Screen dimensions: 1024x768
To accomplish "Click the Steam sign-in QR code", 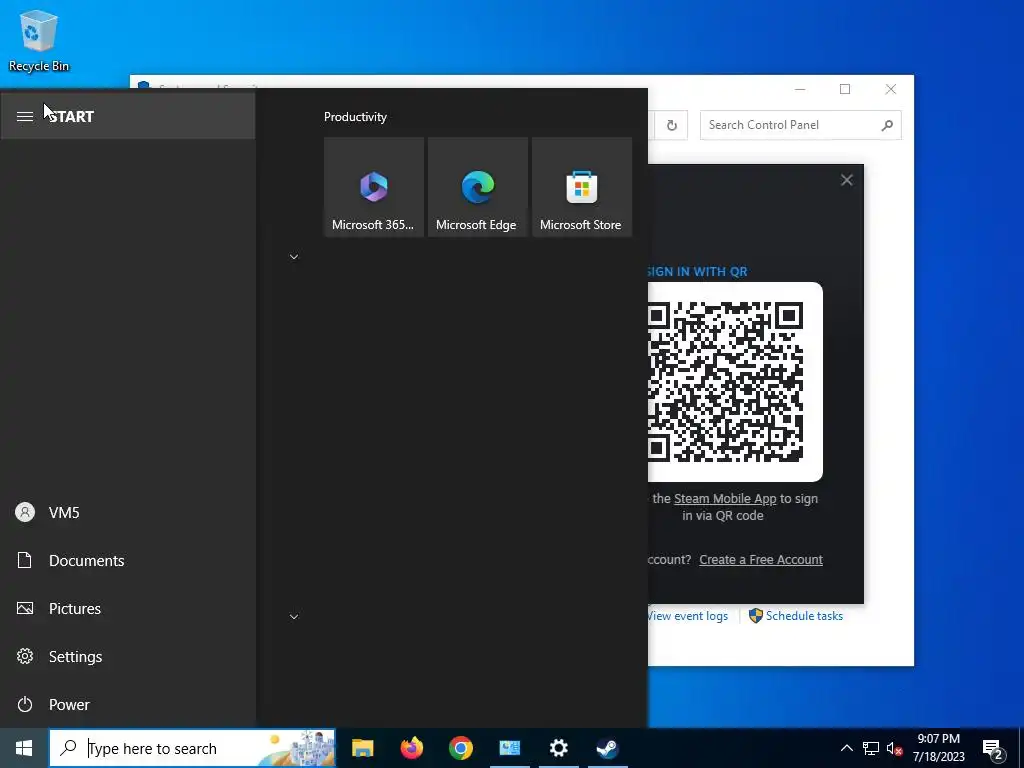I will [726, 381].
